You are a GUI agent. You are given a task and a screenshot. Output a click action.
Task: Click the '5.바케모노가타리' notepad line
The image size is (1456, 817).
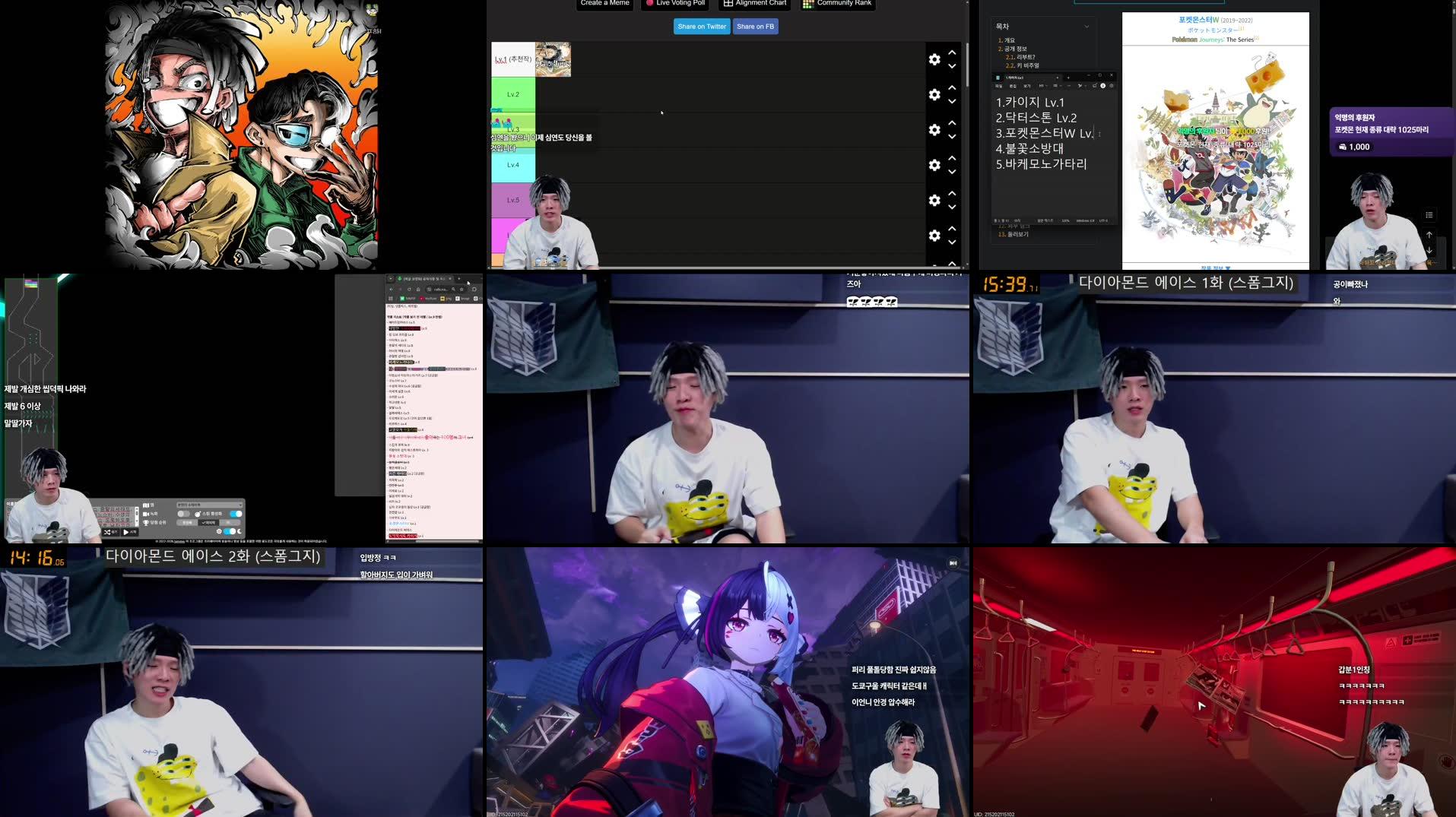click(1041, 163)
